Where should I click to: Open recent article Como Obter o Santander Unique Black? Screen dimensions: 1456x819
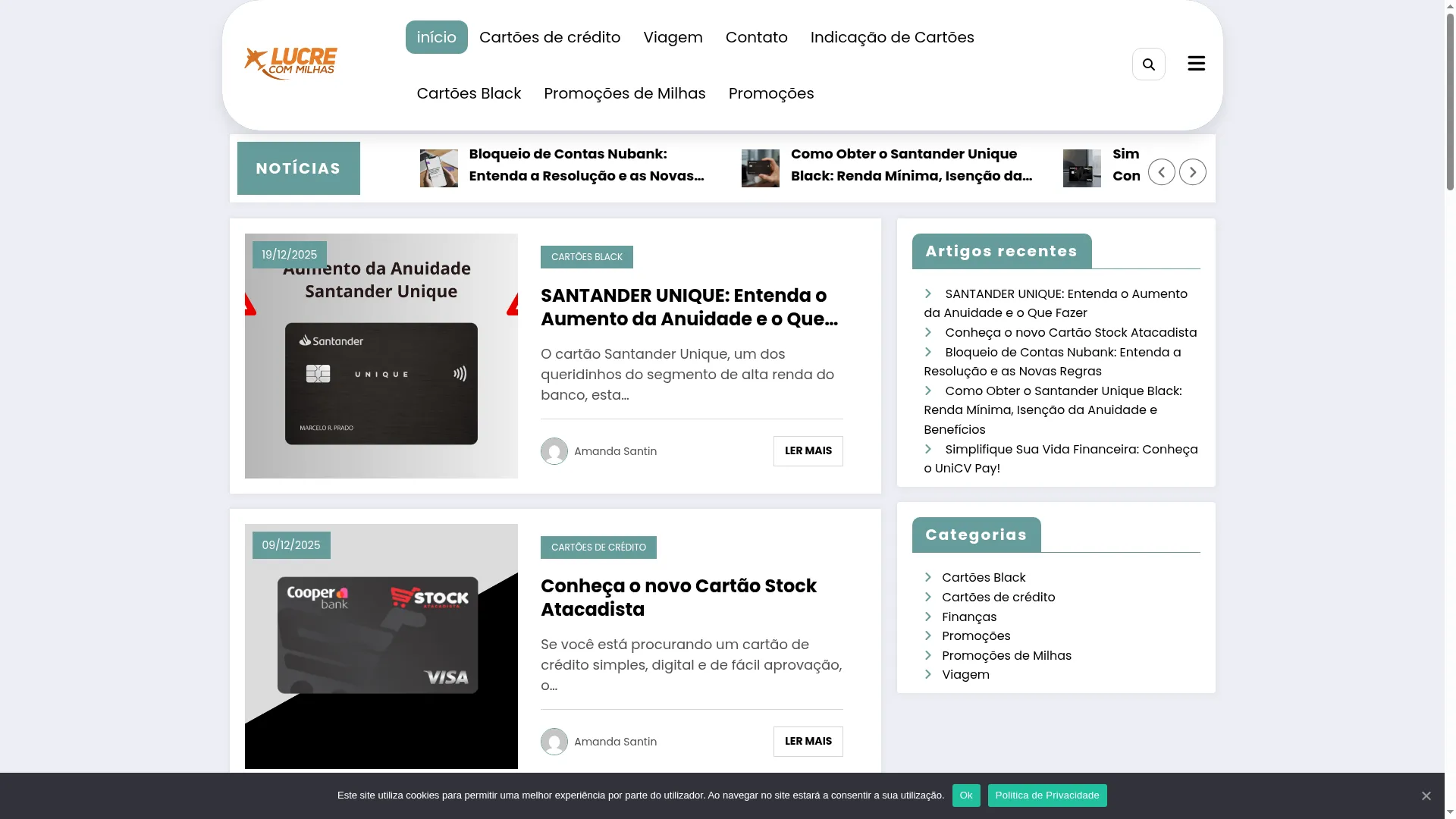tap(1053, 410)
